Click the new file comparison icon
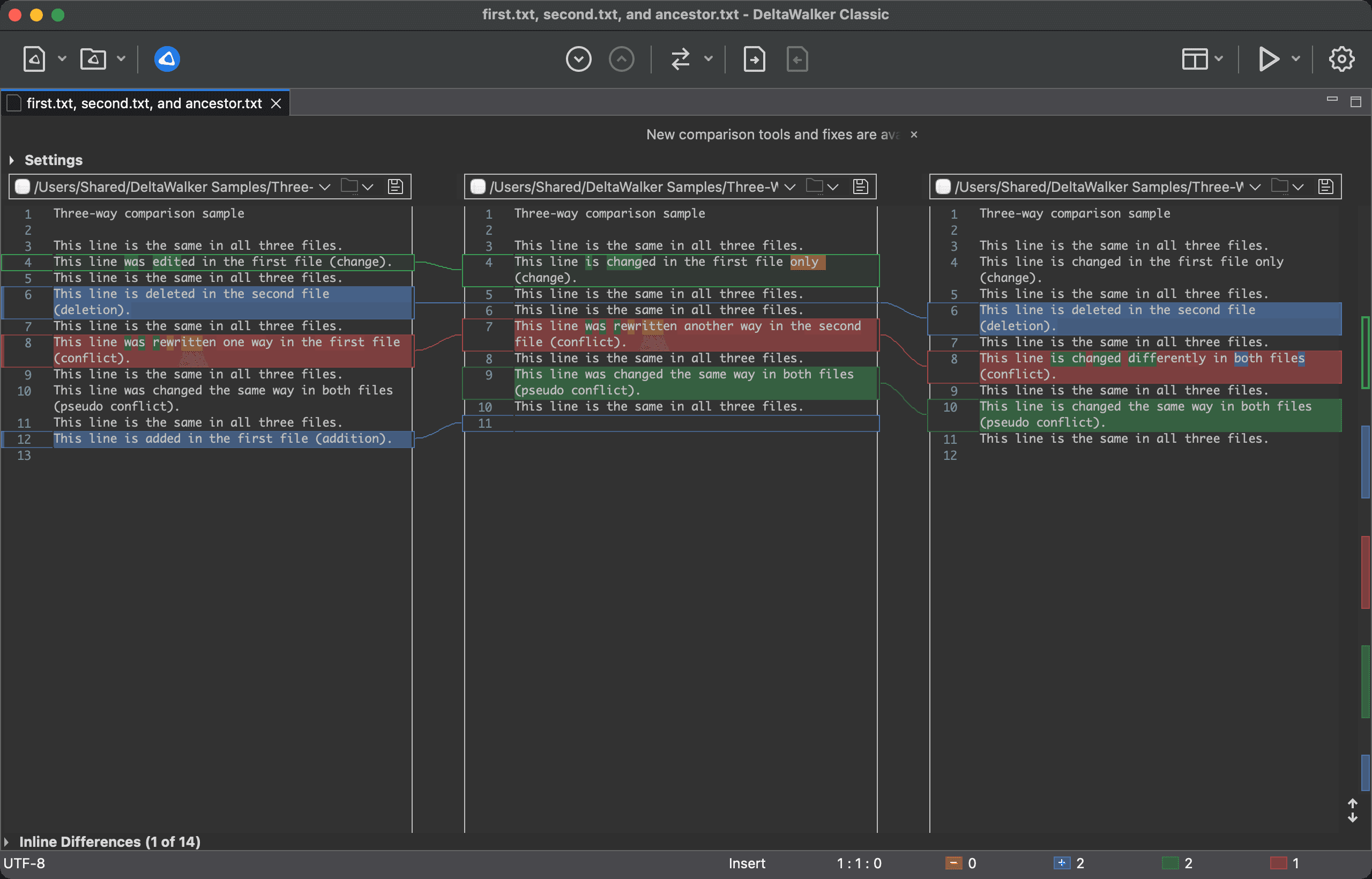 click(x=34, y=59)
